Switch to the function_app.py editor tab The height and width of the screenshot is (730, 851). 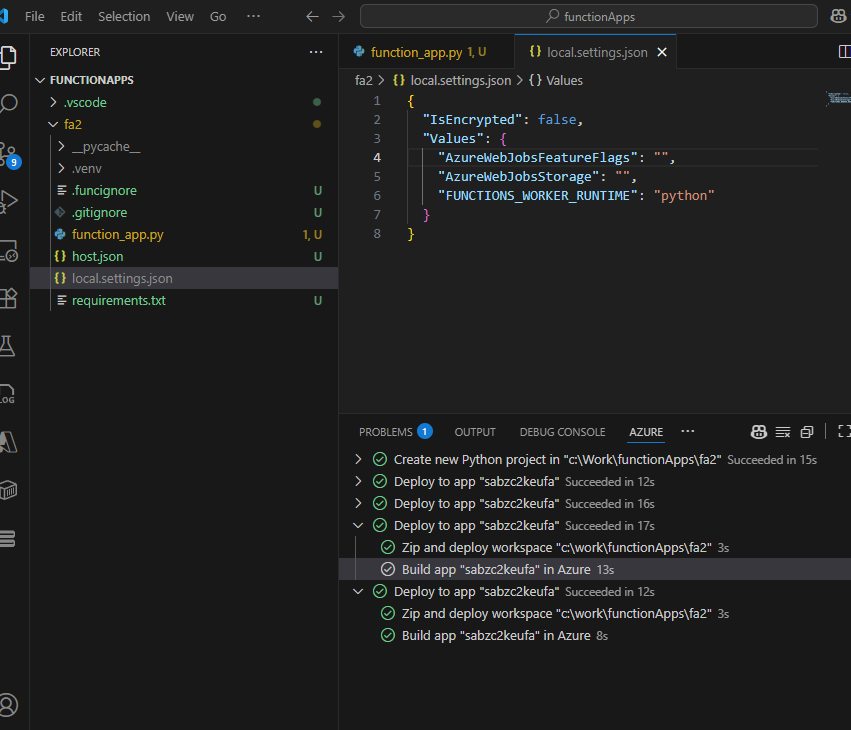point(427,52)
